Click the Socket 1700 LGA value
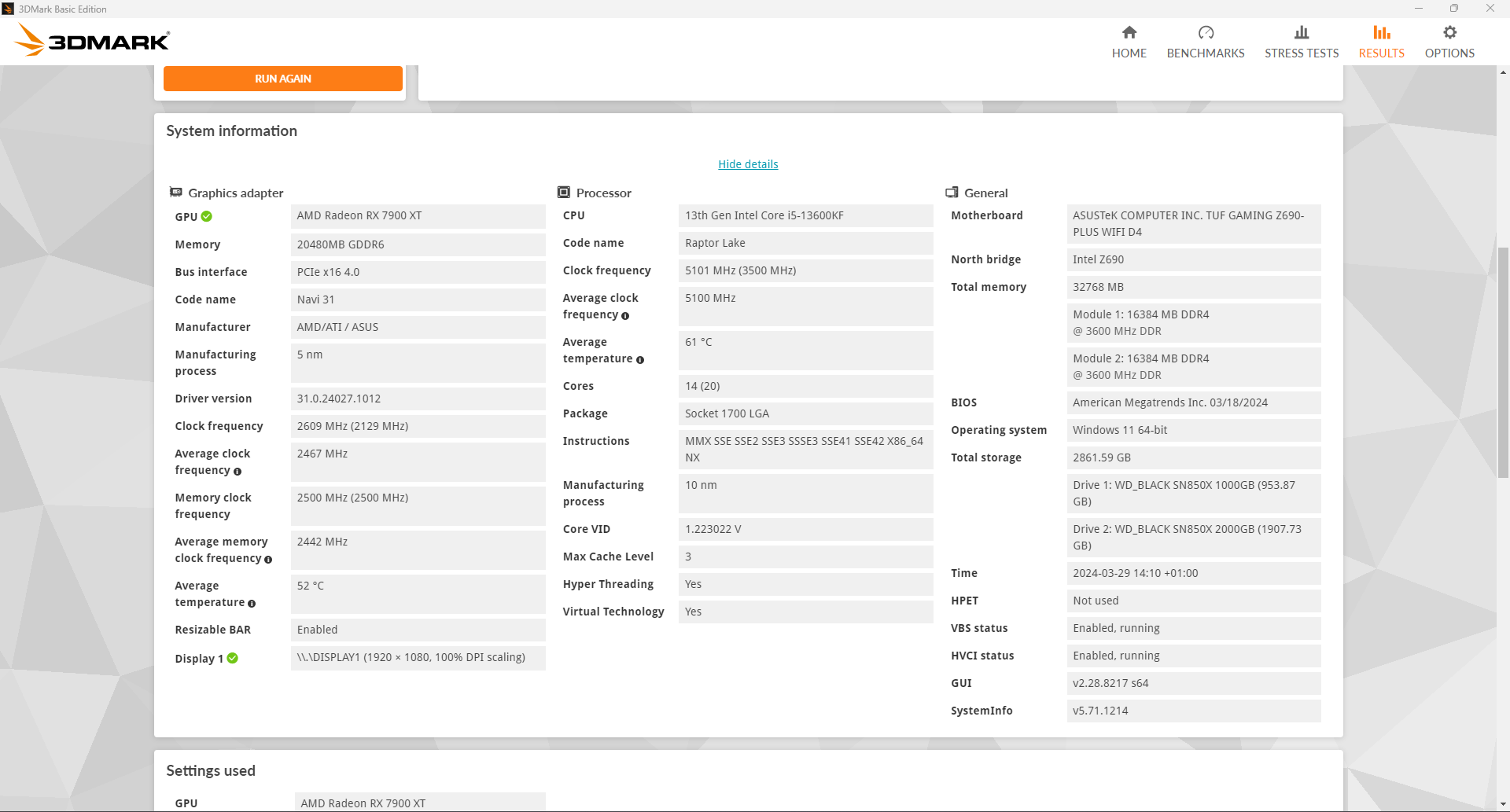Image resolution: width=1510 pixels, height=812 pixels. pyautogui.click(x=805, y=413)
